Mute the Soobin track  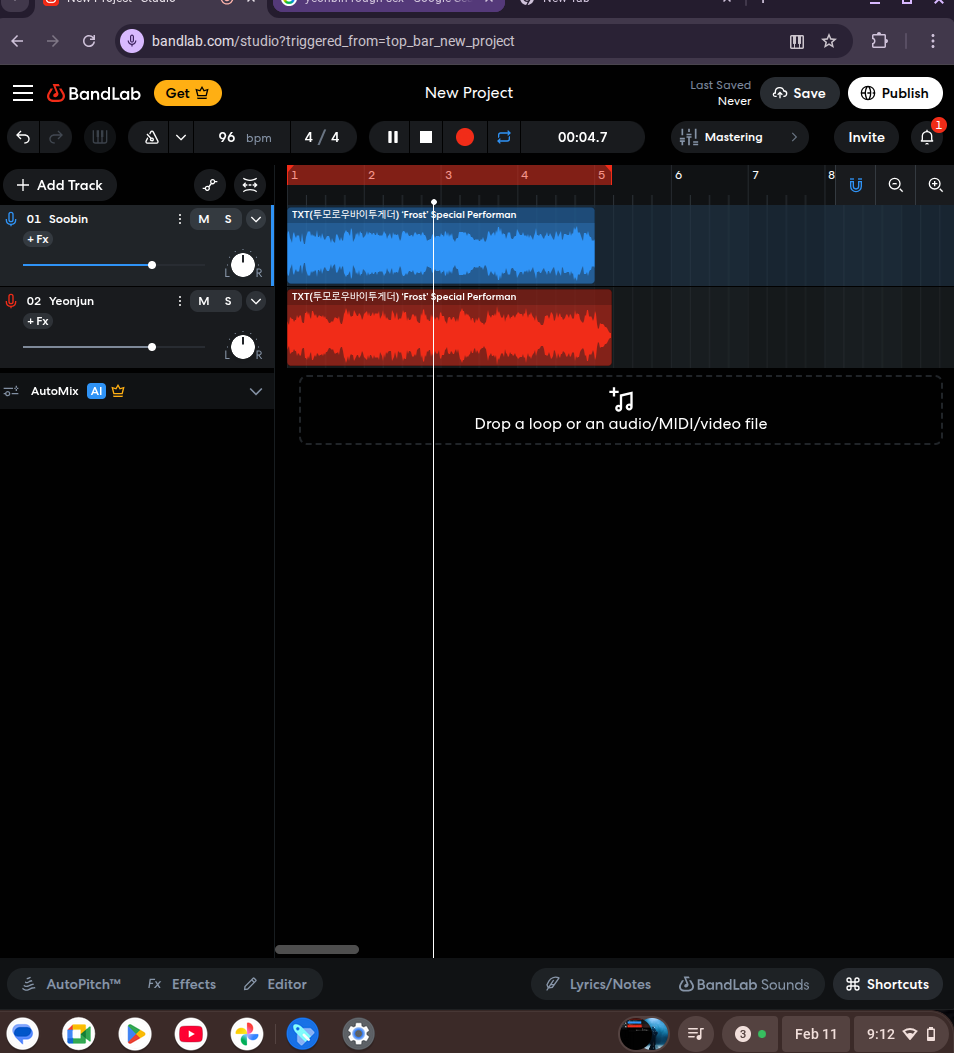(204, 219)
